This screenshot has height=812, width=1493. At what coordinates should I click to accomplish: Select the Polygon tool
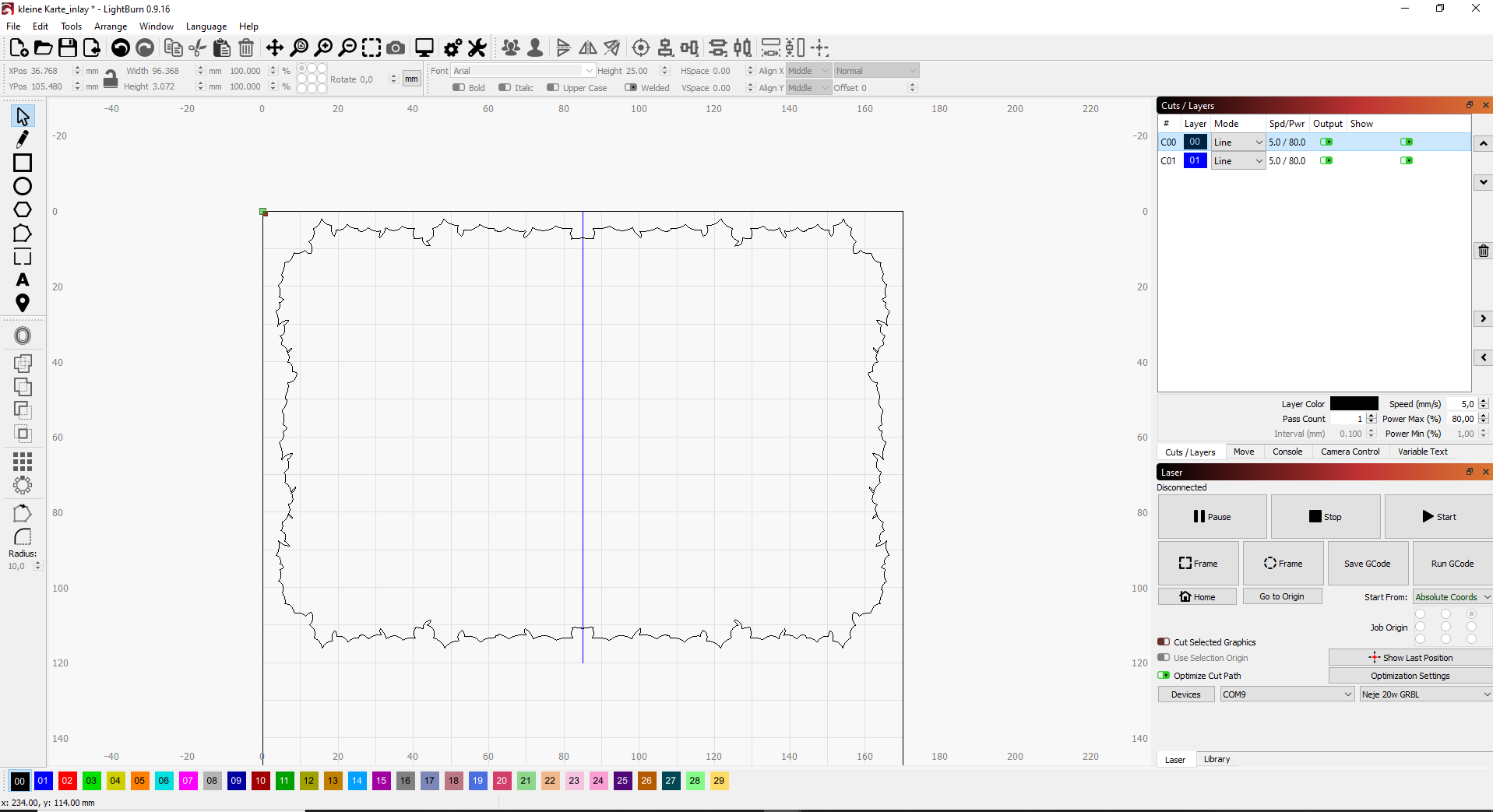coord(23,209)
